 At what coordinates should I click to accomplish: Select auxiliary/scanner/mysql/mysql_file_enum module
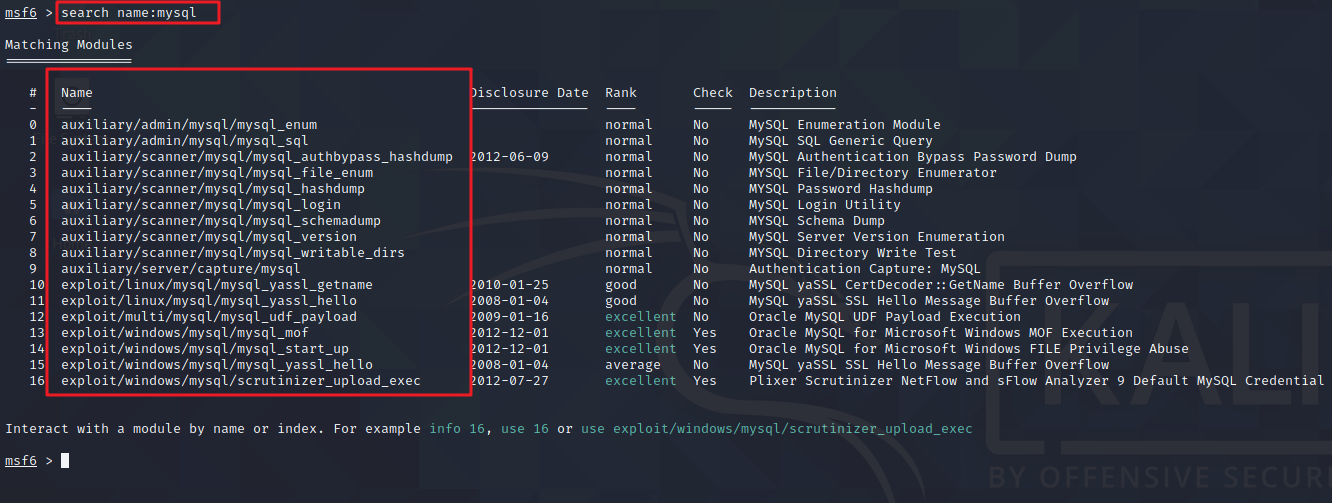point(217,173)
